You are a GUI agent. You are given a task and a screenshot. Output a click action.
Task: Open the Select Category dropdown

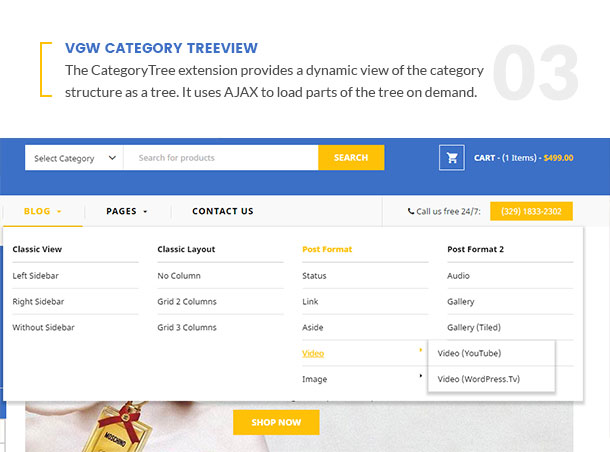pyautogui.click(x=72, y=158)
